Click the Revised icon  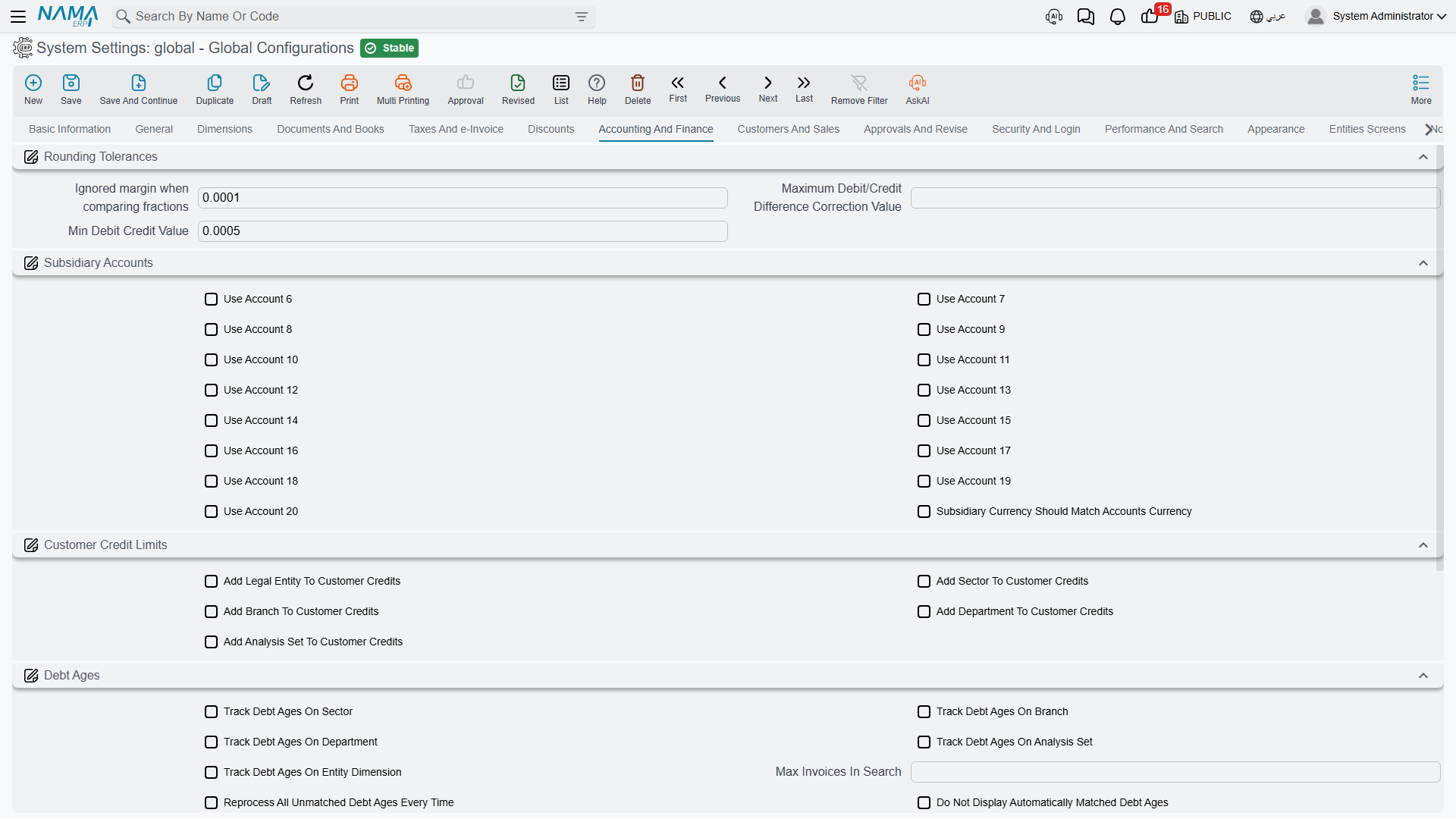click(518, 83)
